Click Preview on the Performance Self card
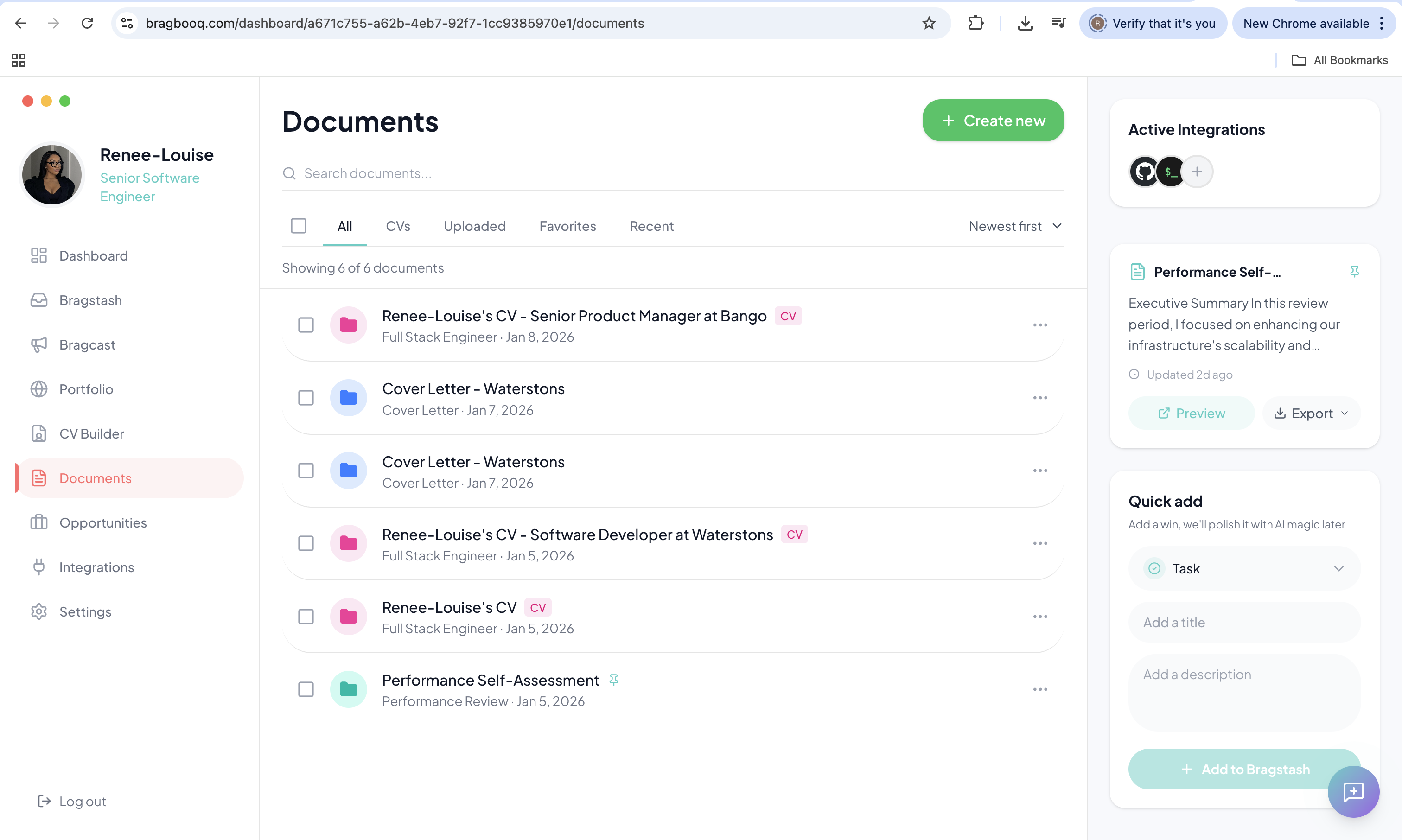1402x840 pixels. click(x=1191, y=413)
